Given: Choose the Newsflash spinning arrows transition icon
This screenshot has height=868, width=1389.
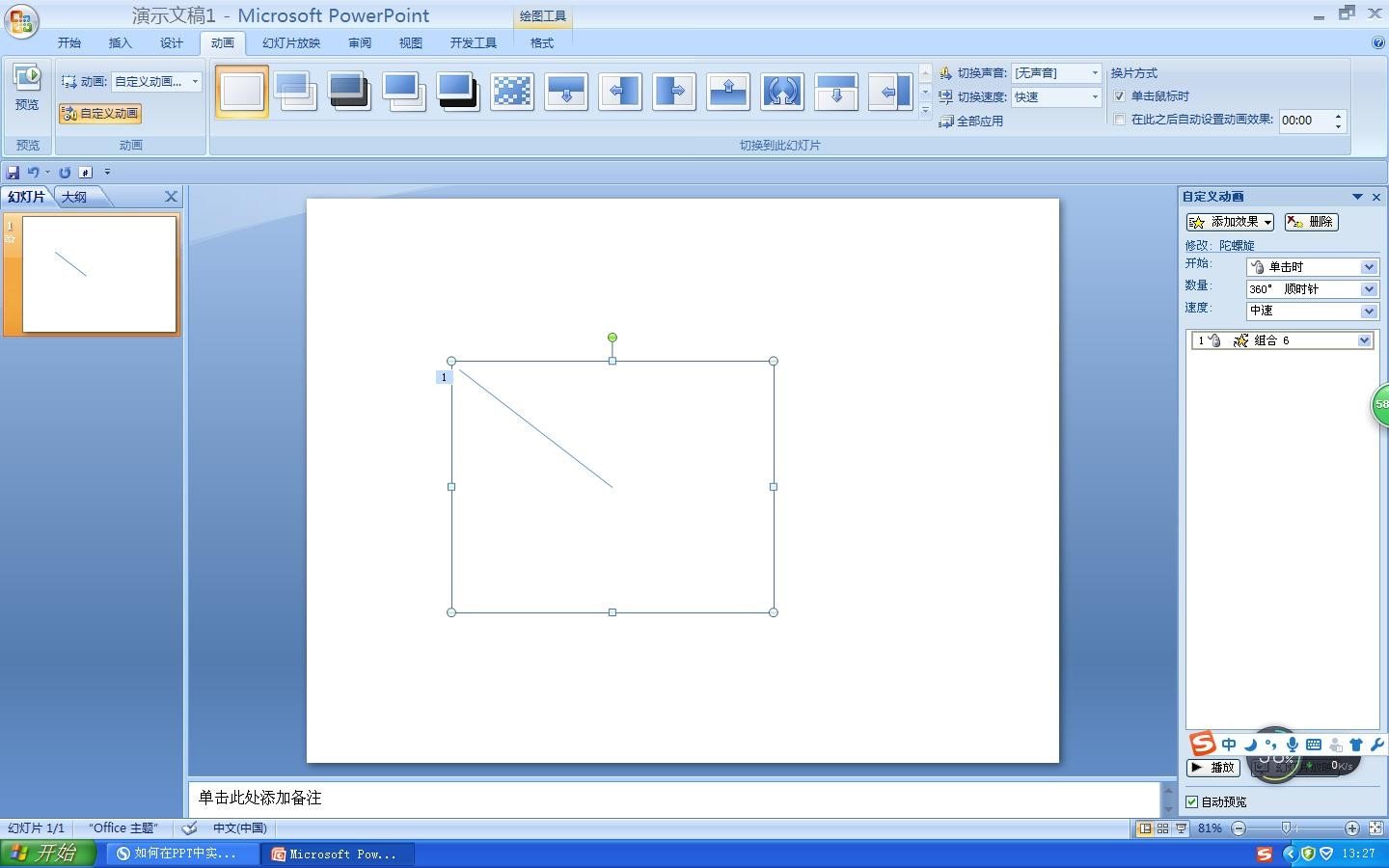Looking at the screenshot, I should 782,92.
